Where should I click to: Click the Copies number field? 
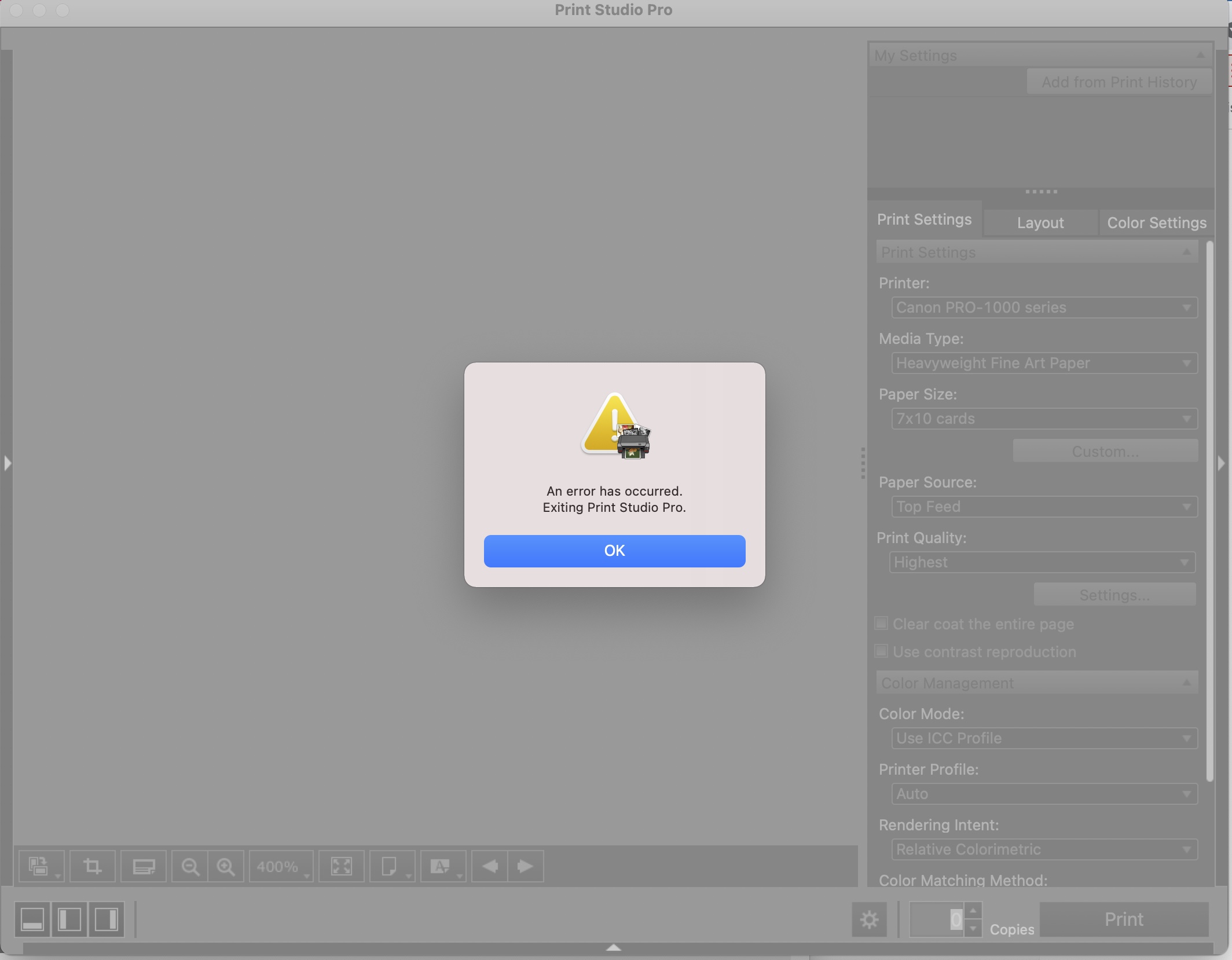[936, 919]
